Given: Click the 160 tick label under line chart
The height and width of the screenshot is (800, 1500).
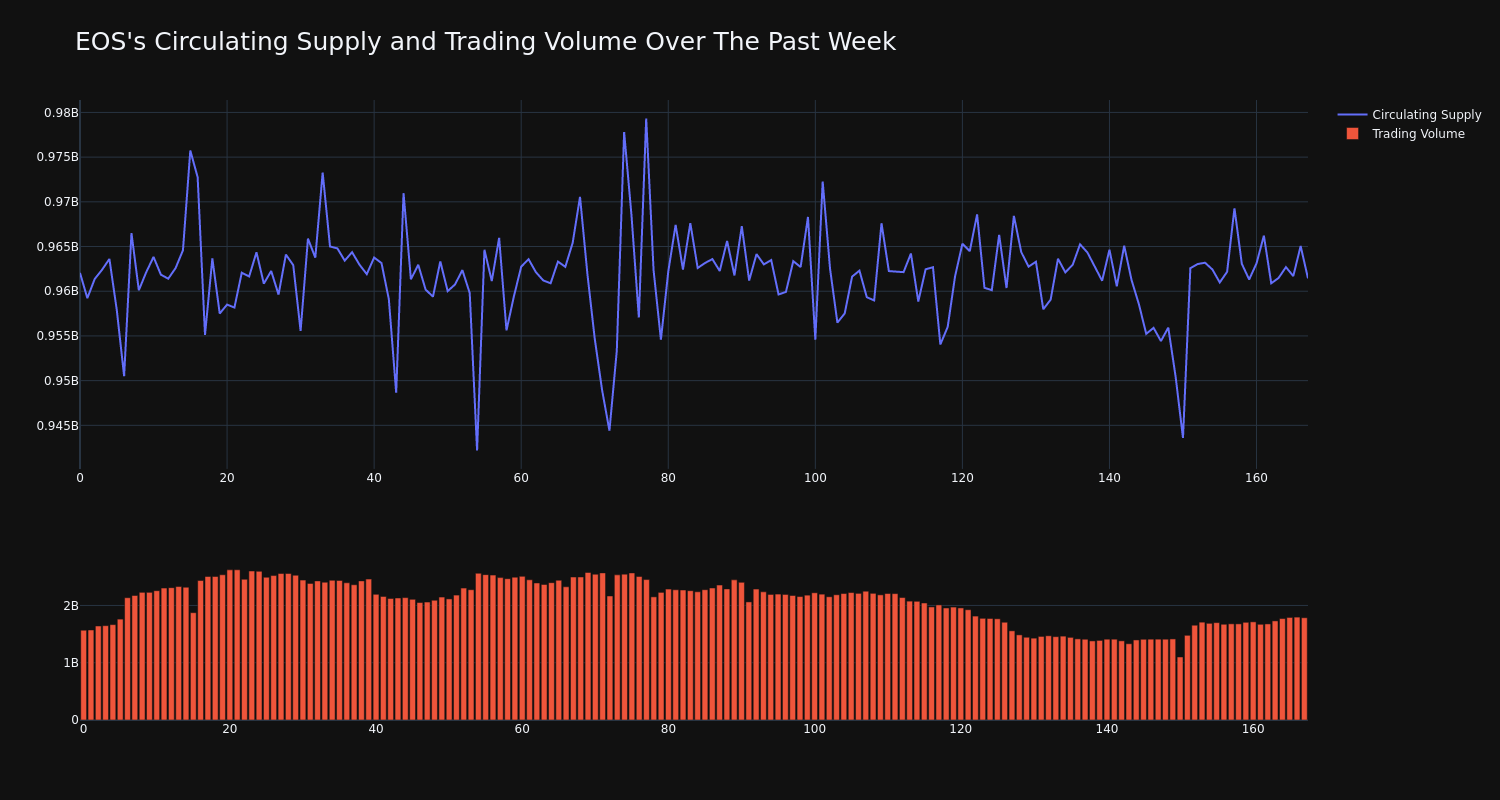Looking at the screenshot, I should (1256, 478).
